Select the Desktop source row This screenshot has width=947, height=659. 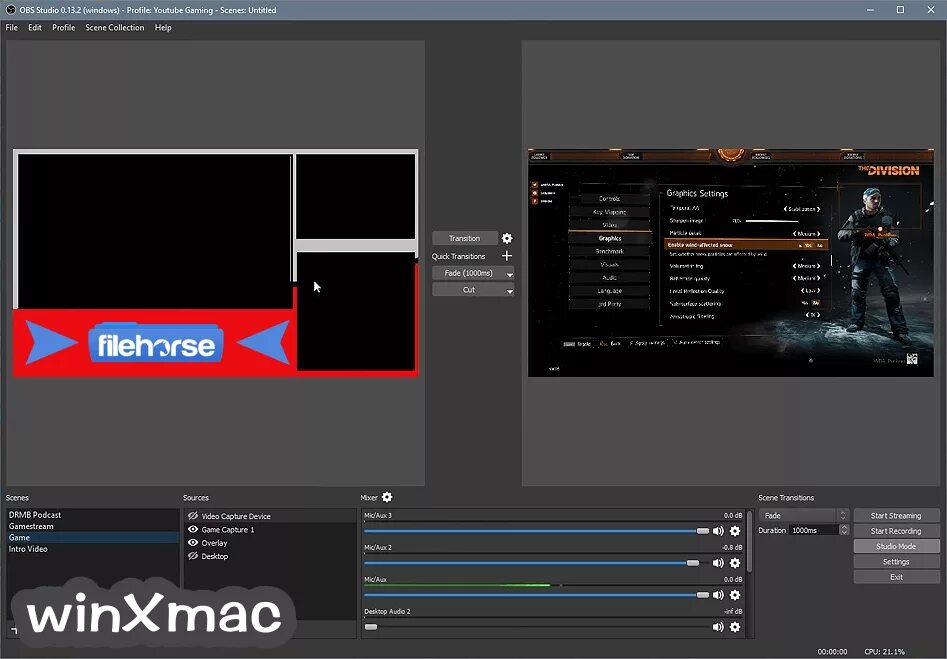(x=270, y=556)
